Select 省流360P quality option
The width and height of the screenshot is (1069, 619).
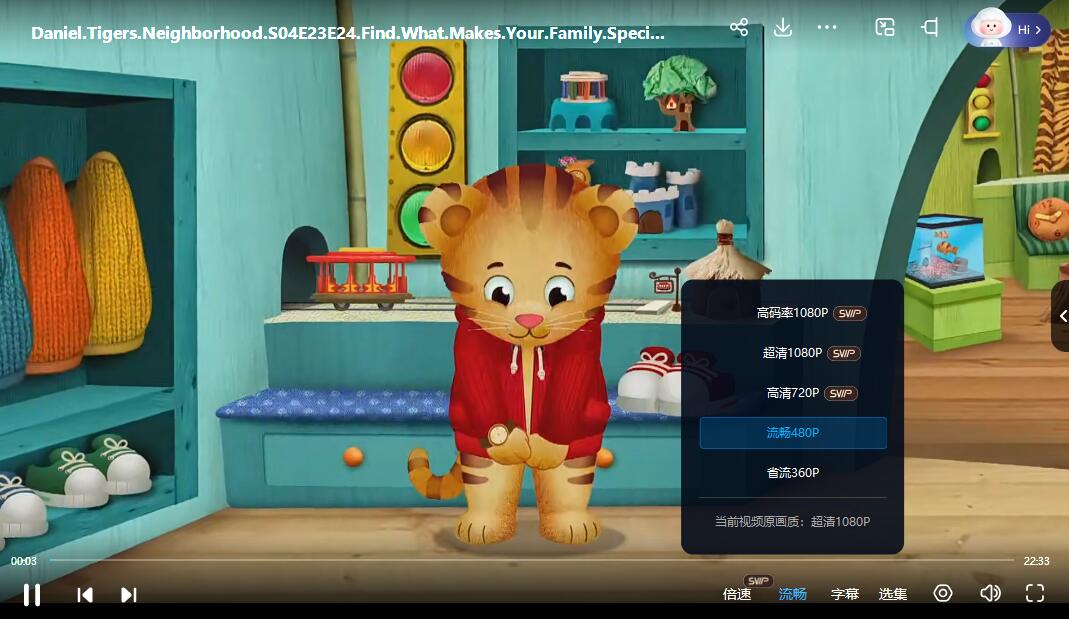[793, 472]
